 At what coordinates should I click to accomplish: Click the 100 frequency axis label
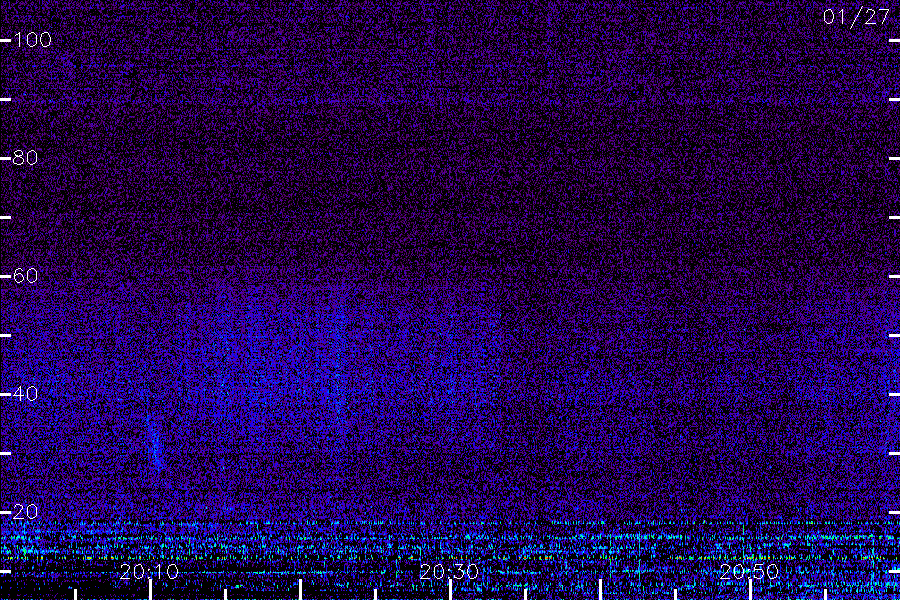tap(33, 40)
